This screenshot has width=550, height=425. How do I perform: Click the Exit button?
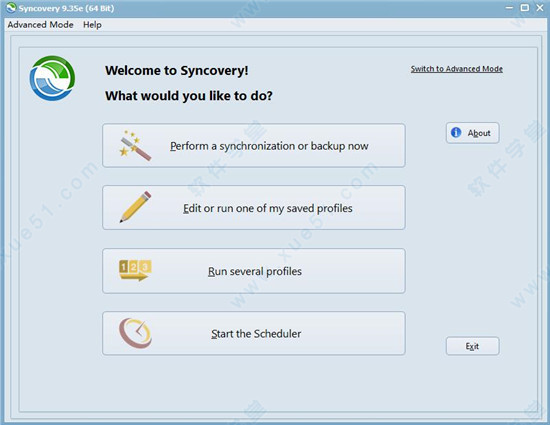(472, 346)
